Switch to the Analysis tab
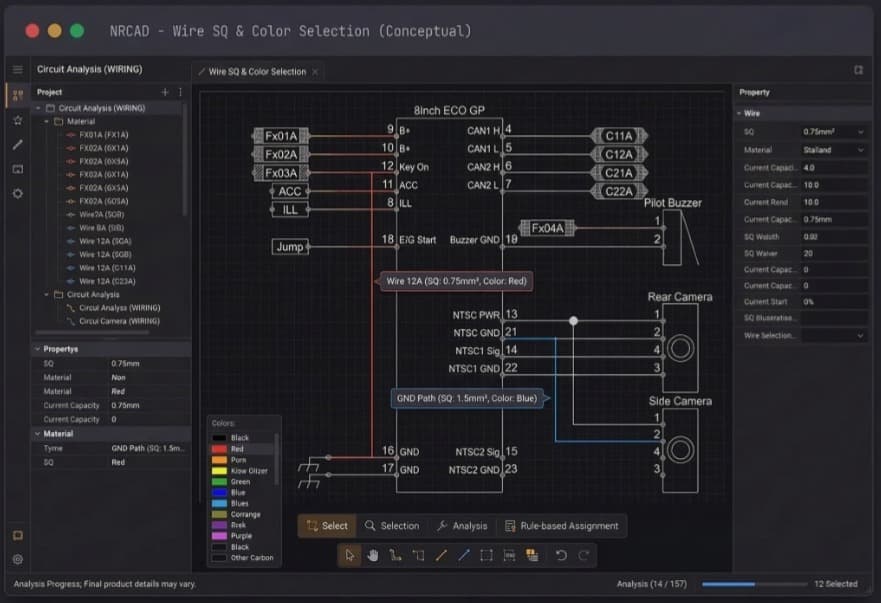 [462, 525]
